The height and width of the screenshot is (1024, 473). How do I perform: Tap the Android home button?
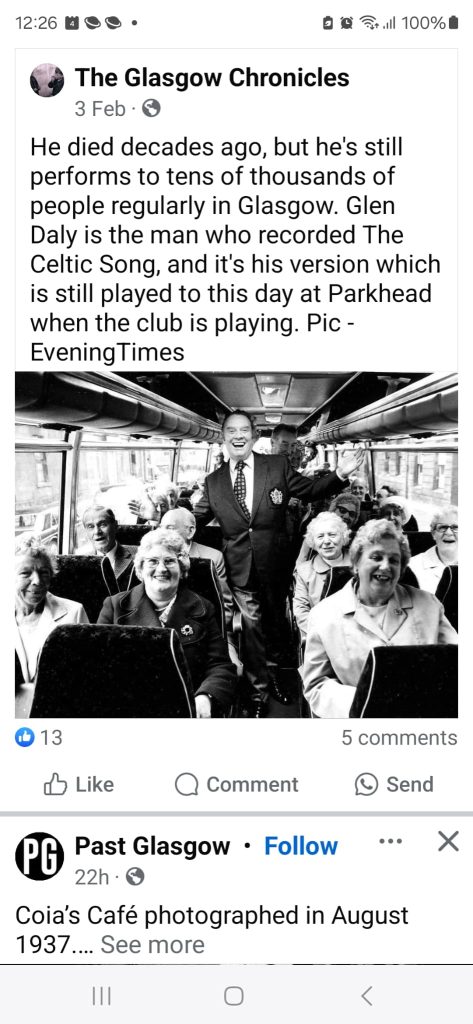pyautogui.click(x=234, y=995)
